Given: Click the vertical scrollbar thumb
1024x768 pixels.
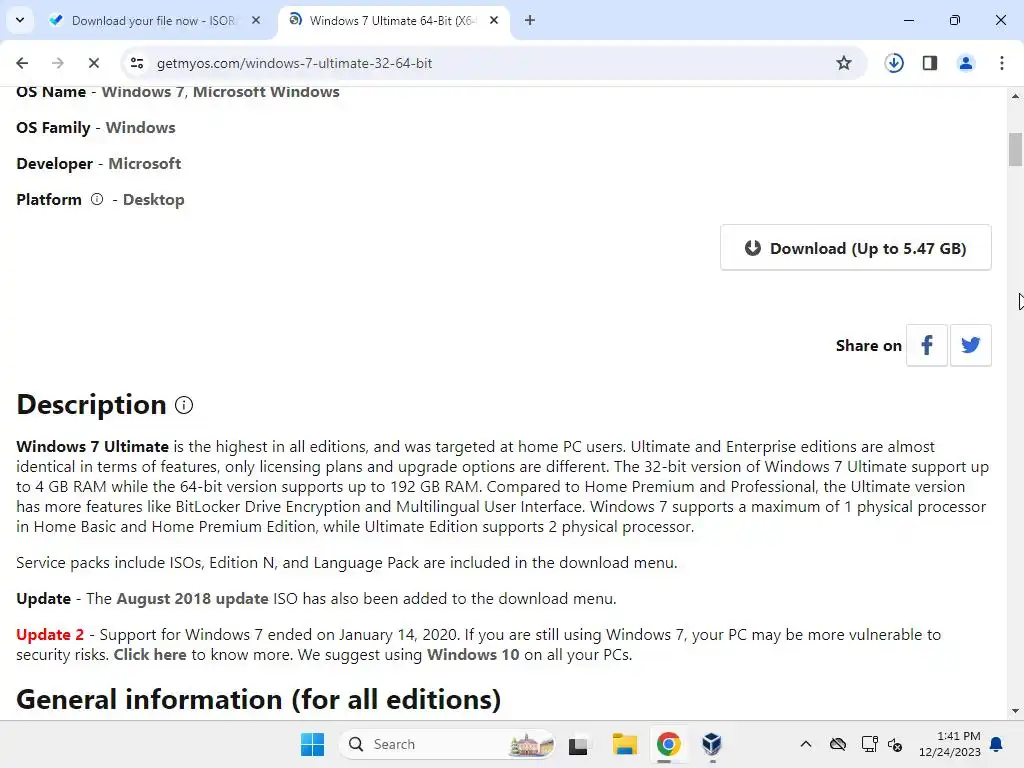Looking at the screenshot, I should coord(1015,150).
